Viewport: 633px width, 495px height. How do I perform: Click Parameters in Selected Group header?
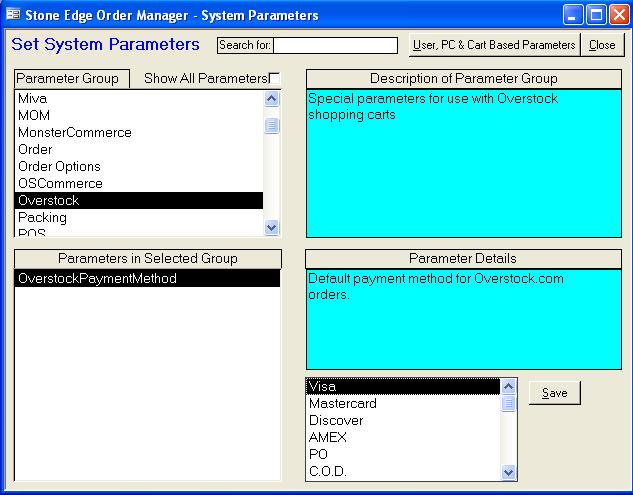pos(148,258)
